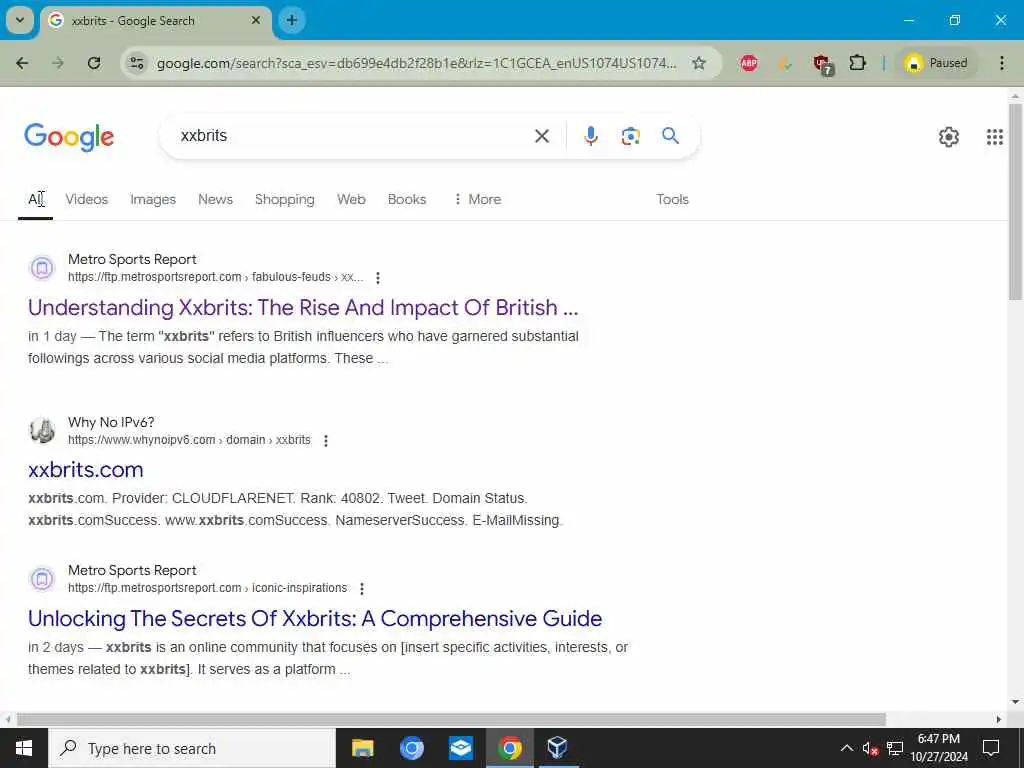Open Google quick settings gear
This screenshot has height=768, width=1024.
click(x=949, y=137)
